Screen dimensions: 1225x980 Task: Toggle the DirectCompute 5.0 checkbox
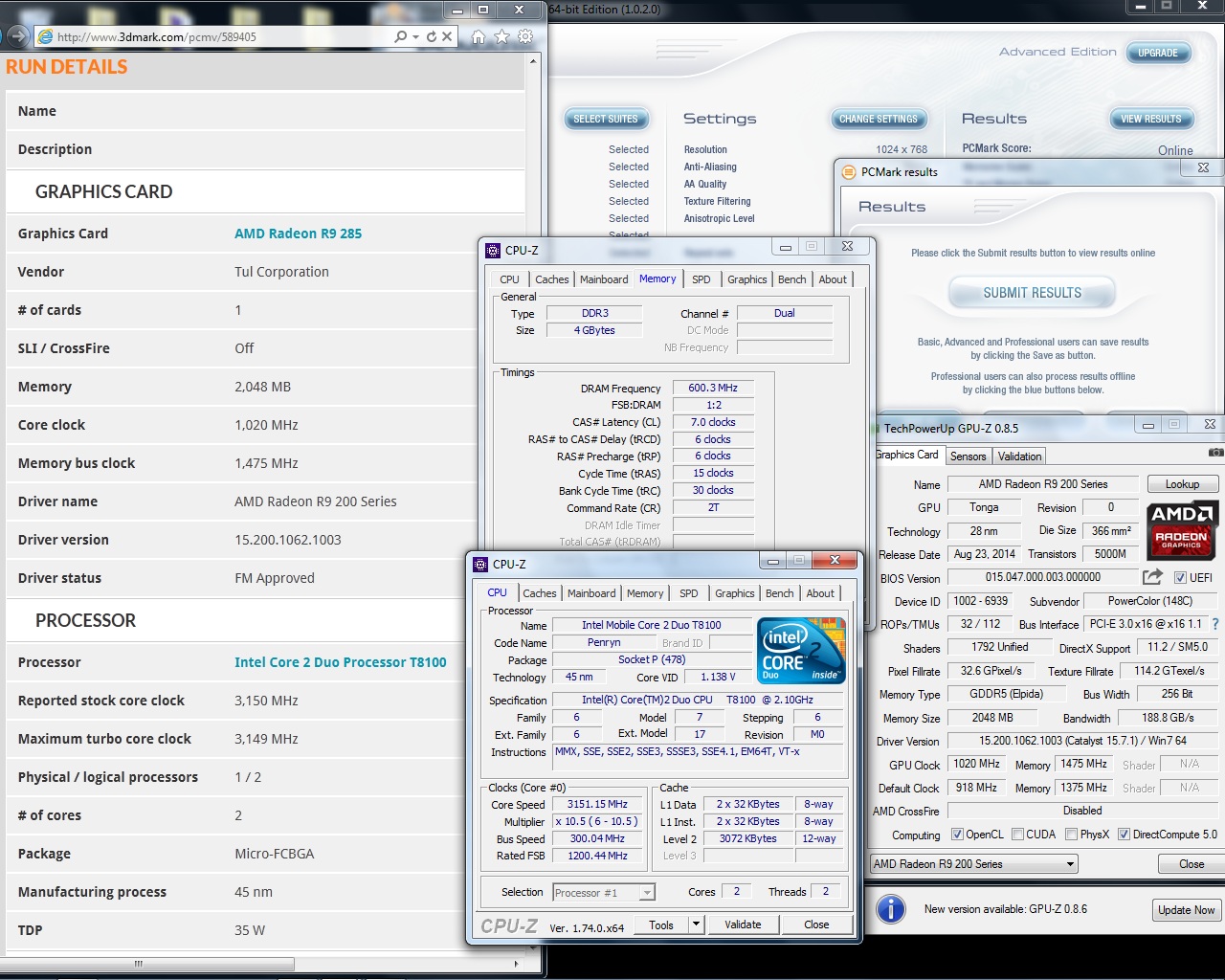1125,835
